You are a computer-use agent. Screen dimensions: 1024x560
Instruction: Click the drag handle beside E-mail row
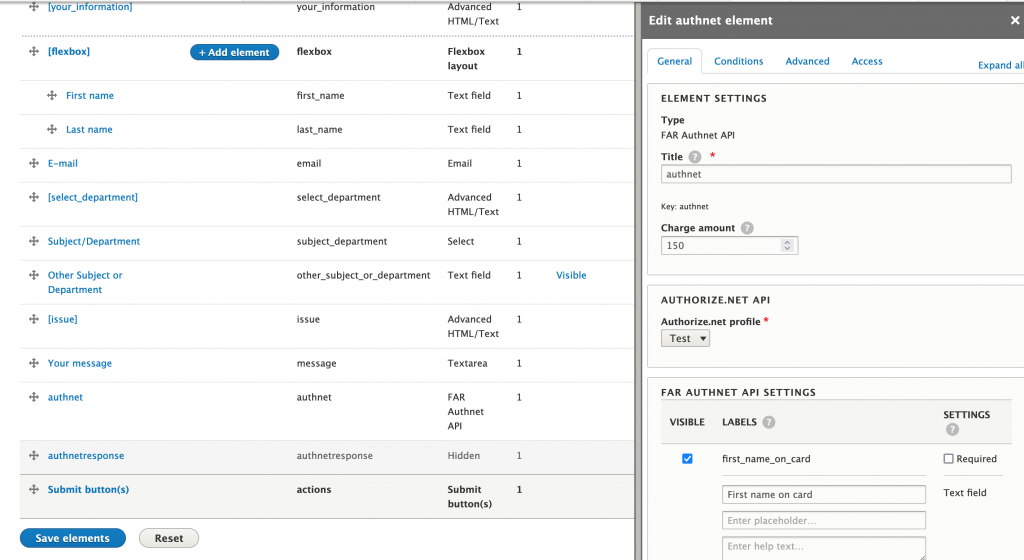[34, 164]
